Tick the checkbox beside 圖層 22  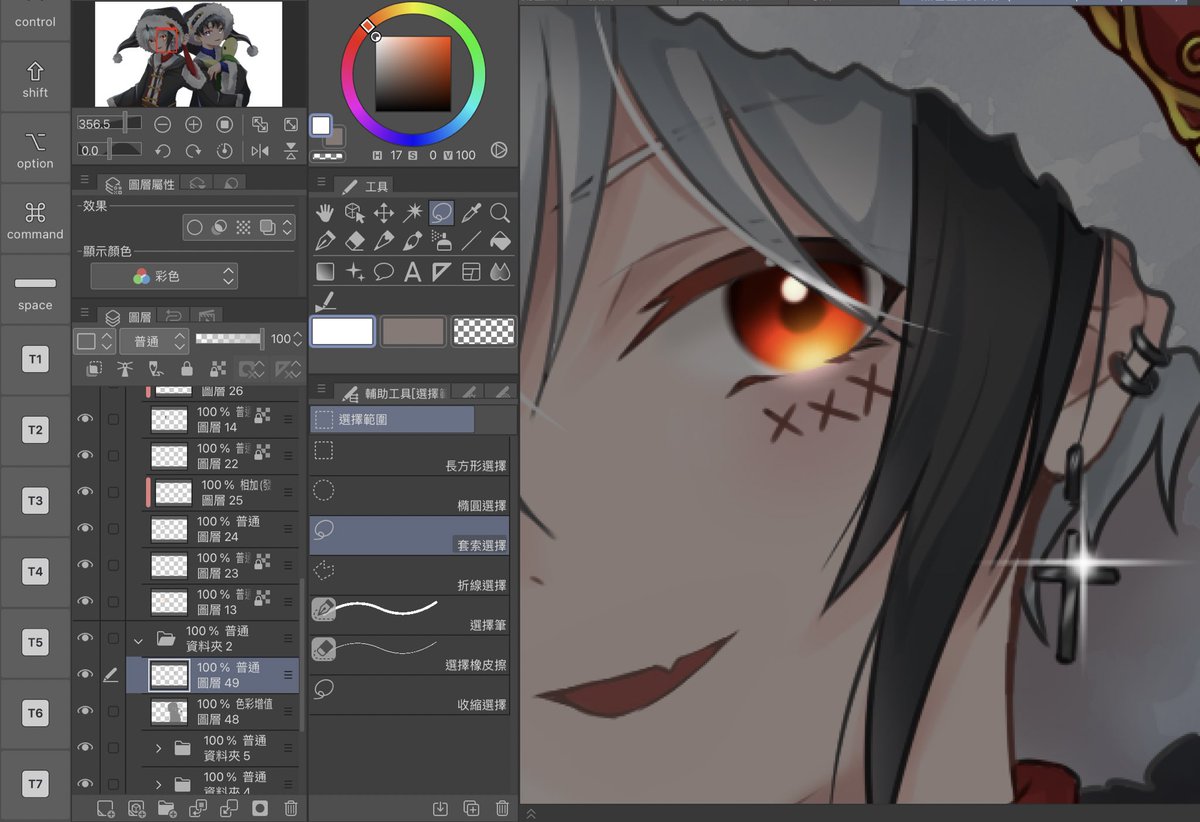[113, 455]
